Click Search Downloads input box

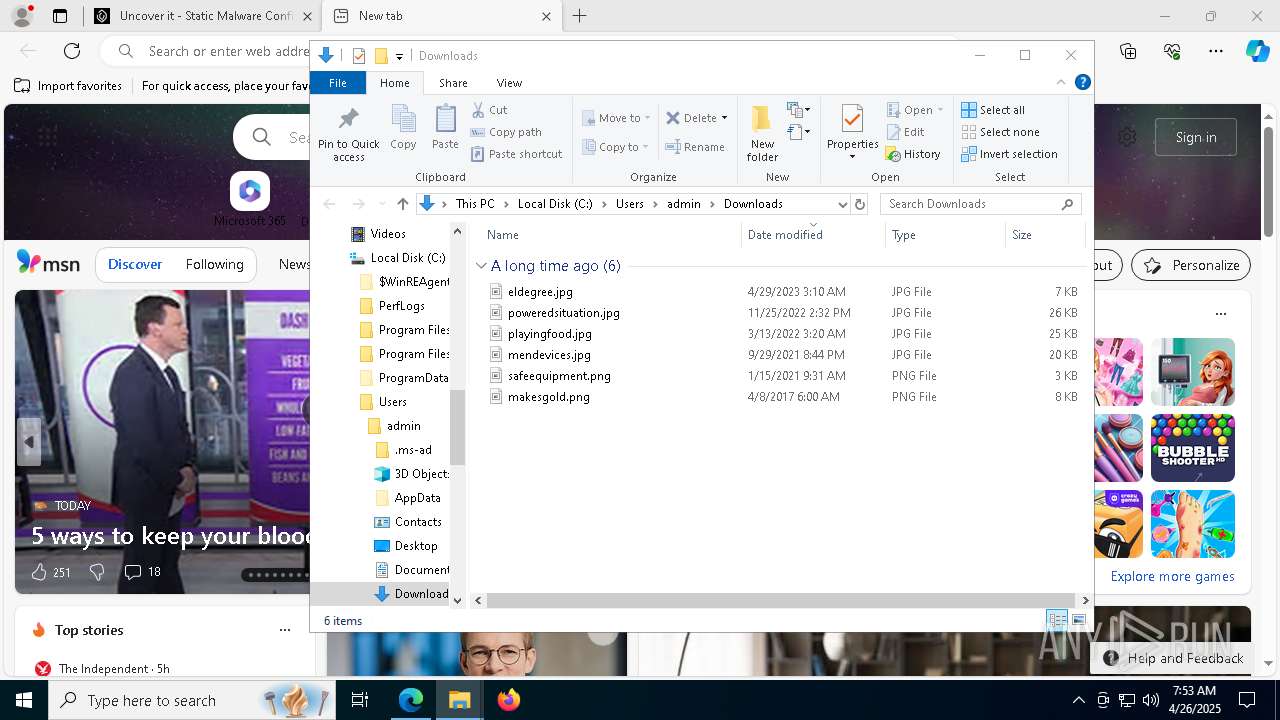[980, 204]
